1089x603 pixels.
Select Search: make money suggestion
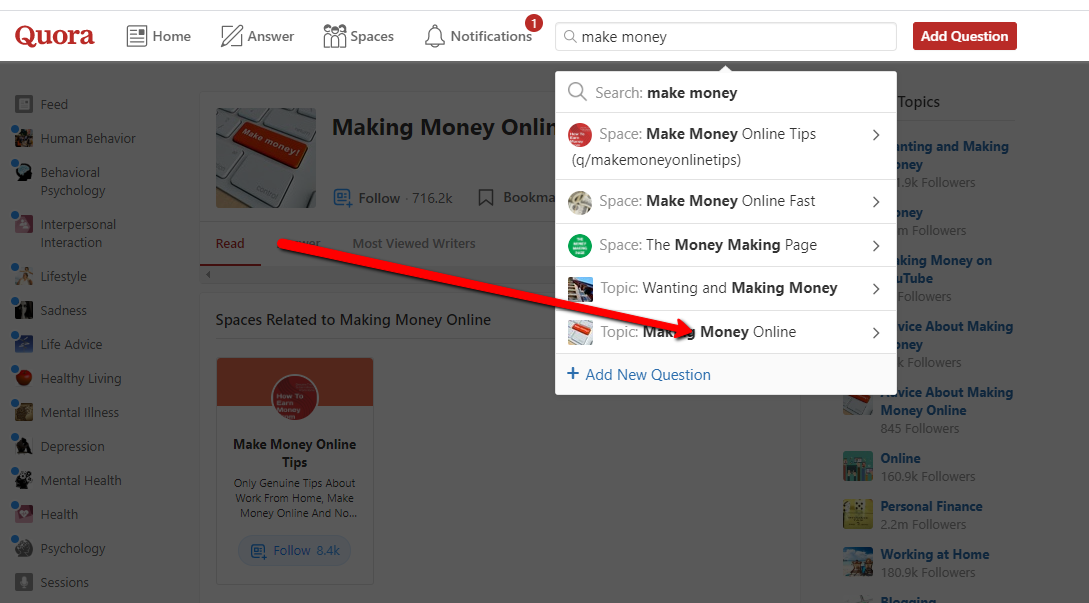click(726, 92)
